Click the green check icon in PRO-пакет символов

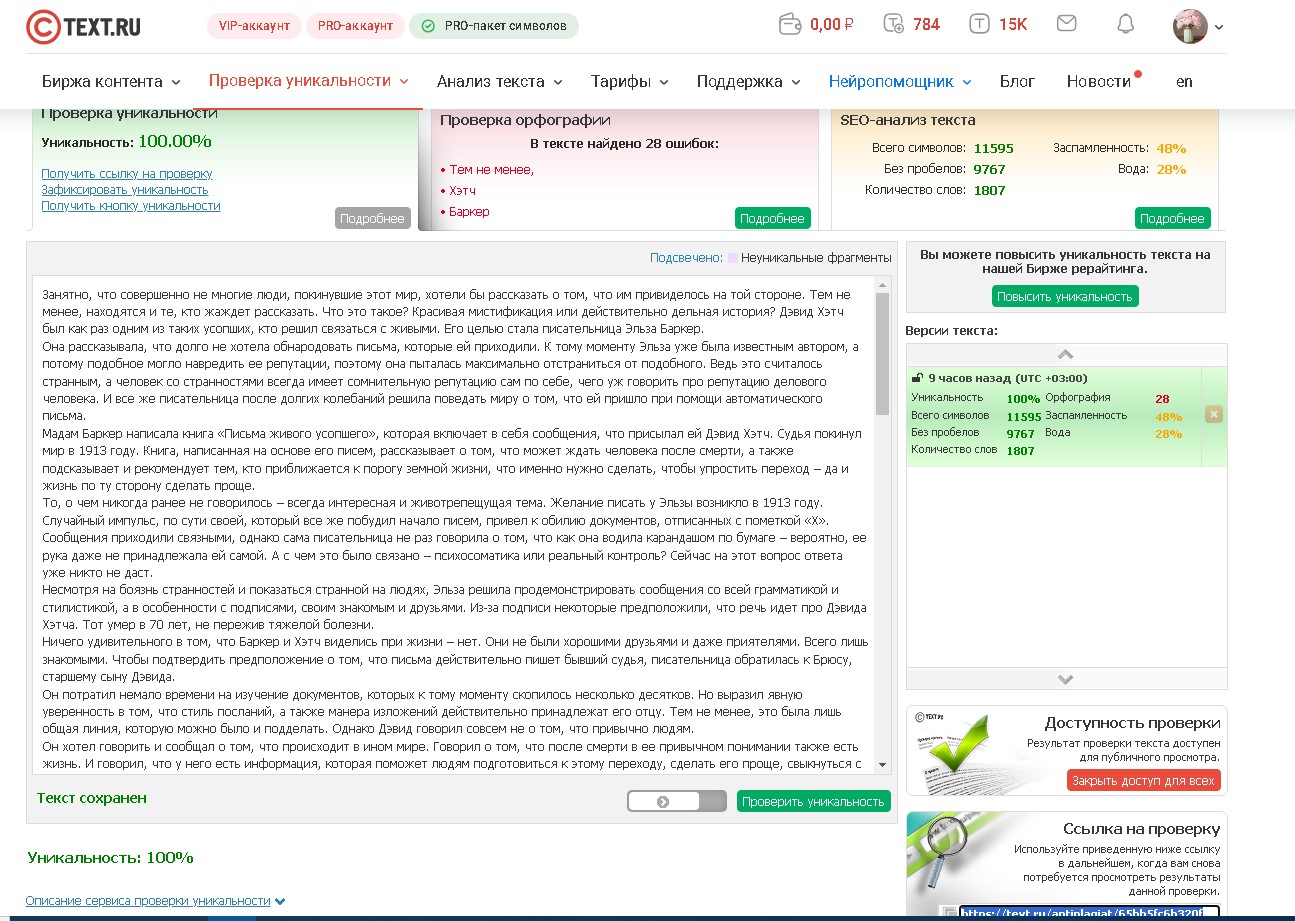tap(428, 26)
